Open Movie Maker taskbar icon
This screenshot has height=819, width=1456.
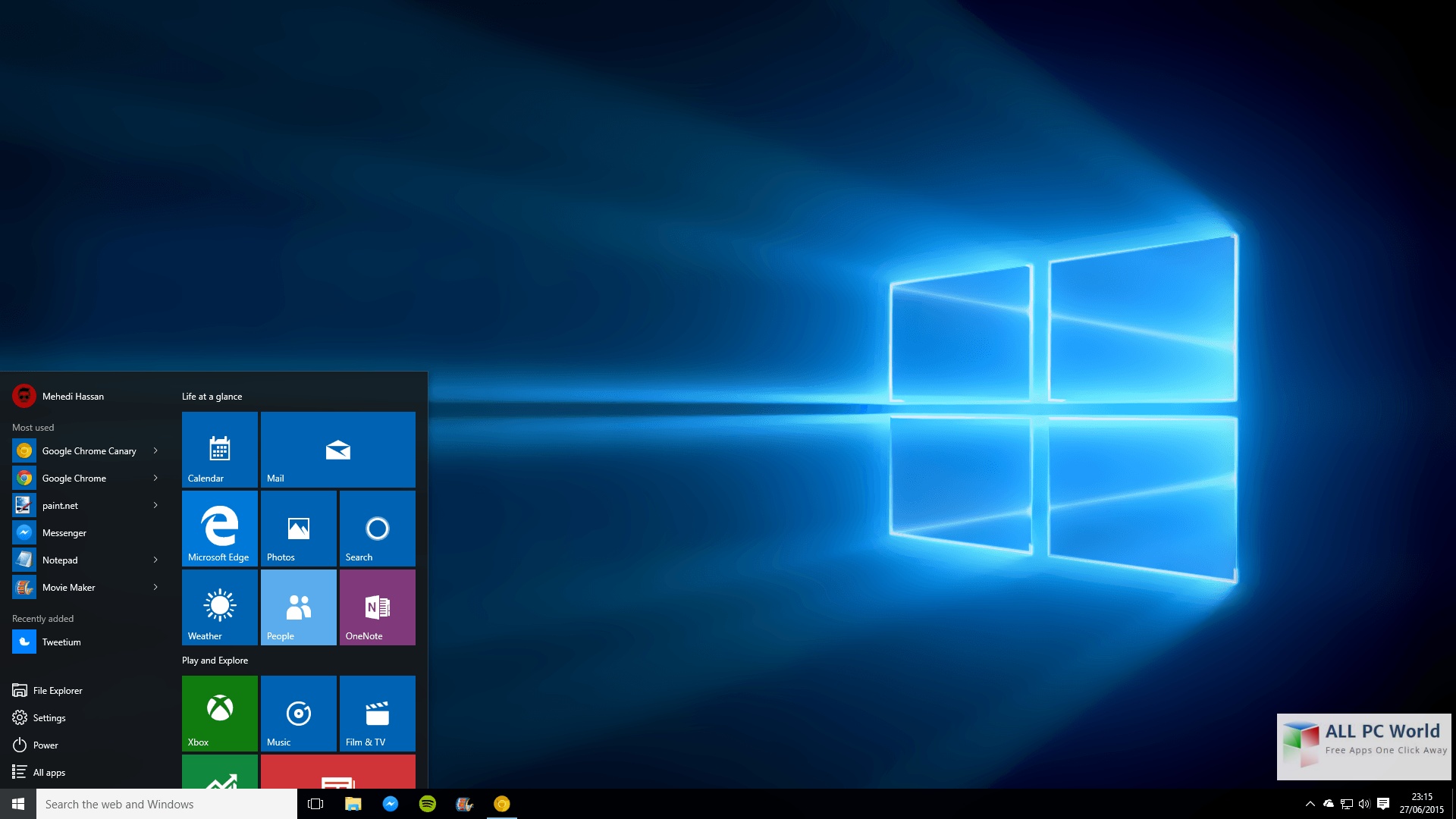464,804
